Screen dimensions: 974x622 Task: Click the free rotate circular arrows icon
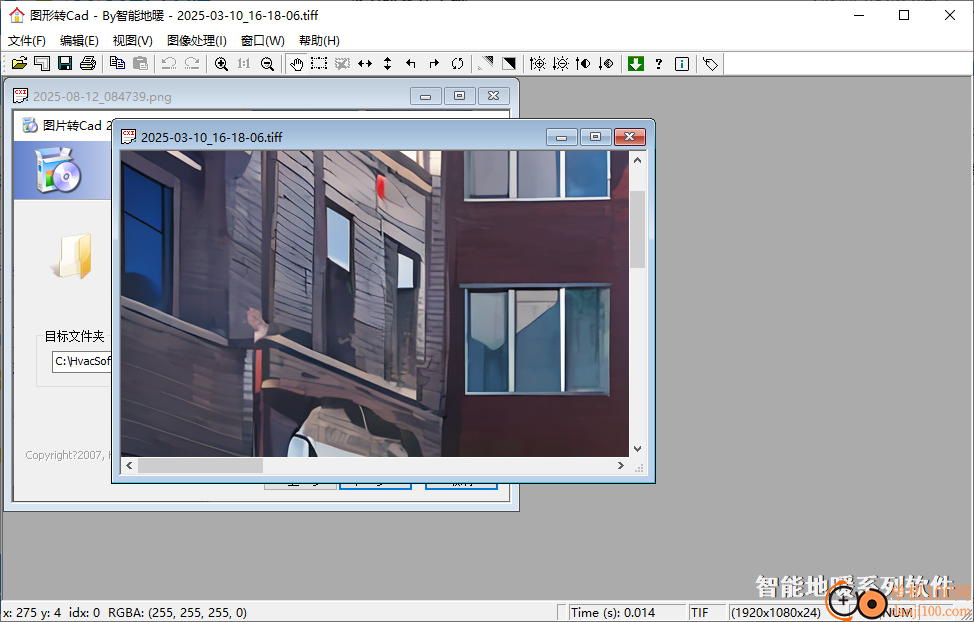pyautogui.click(x=457, y=63)
